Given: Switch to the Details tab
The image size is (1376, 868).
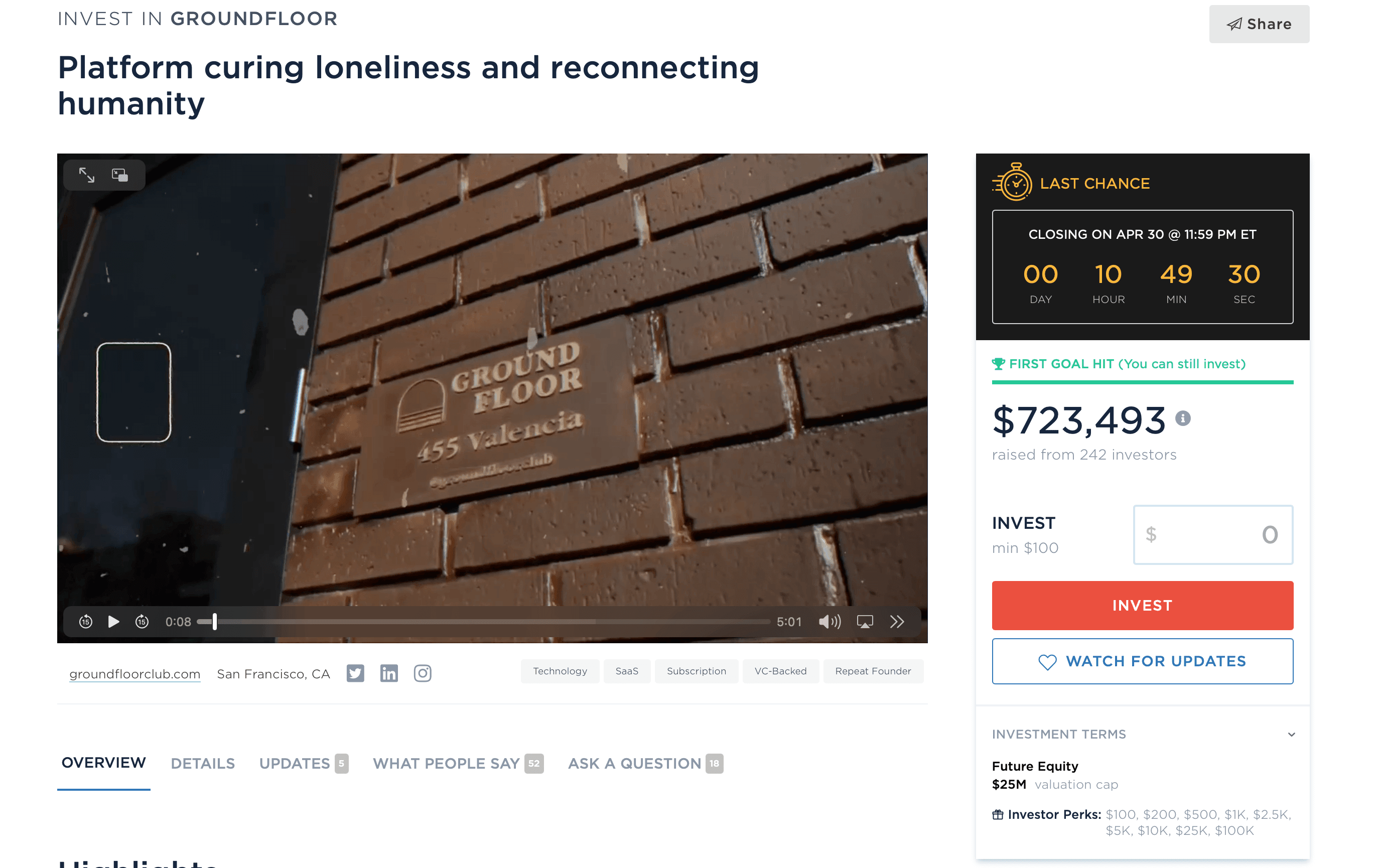Looking at the screenshot, I should coord(203,764).
